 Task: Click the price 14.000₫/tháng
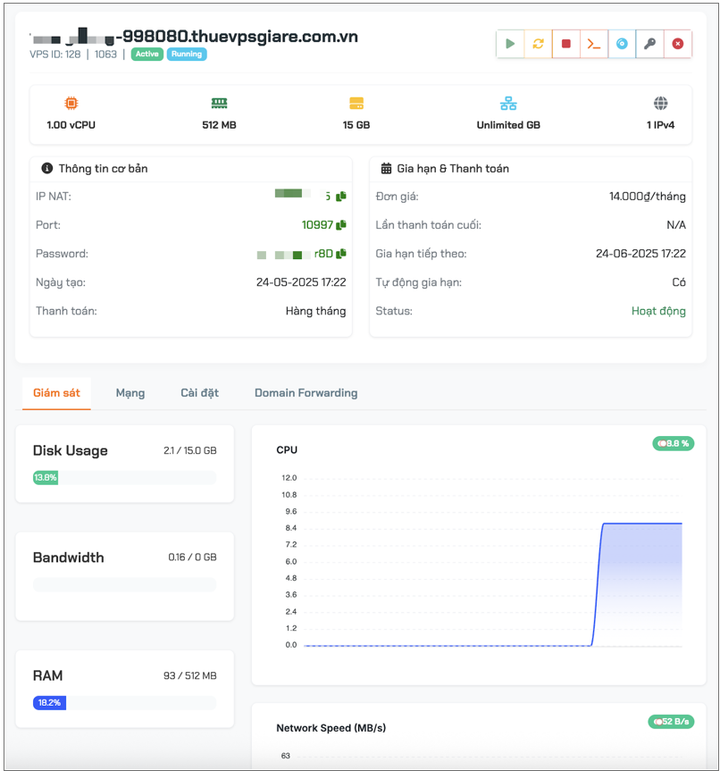pyautogui.click(x=647, y=196)
